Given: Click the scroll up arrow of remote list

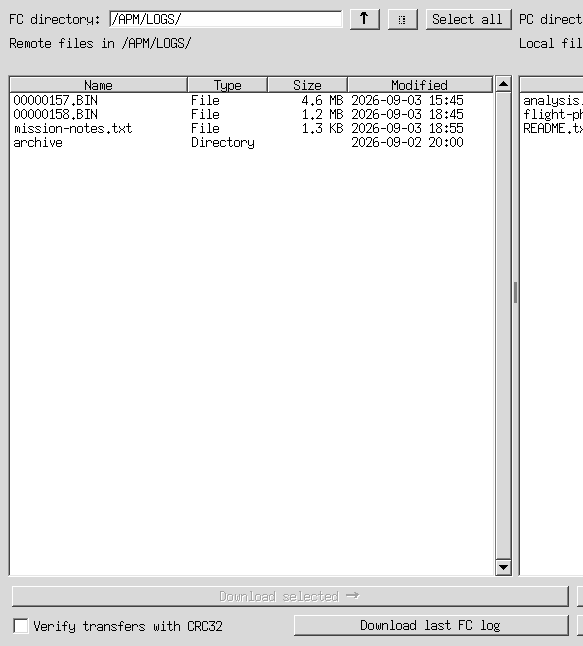Looking at the screenshot, I should [503, 84].
